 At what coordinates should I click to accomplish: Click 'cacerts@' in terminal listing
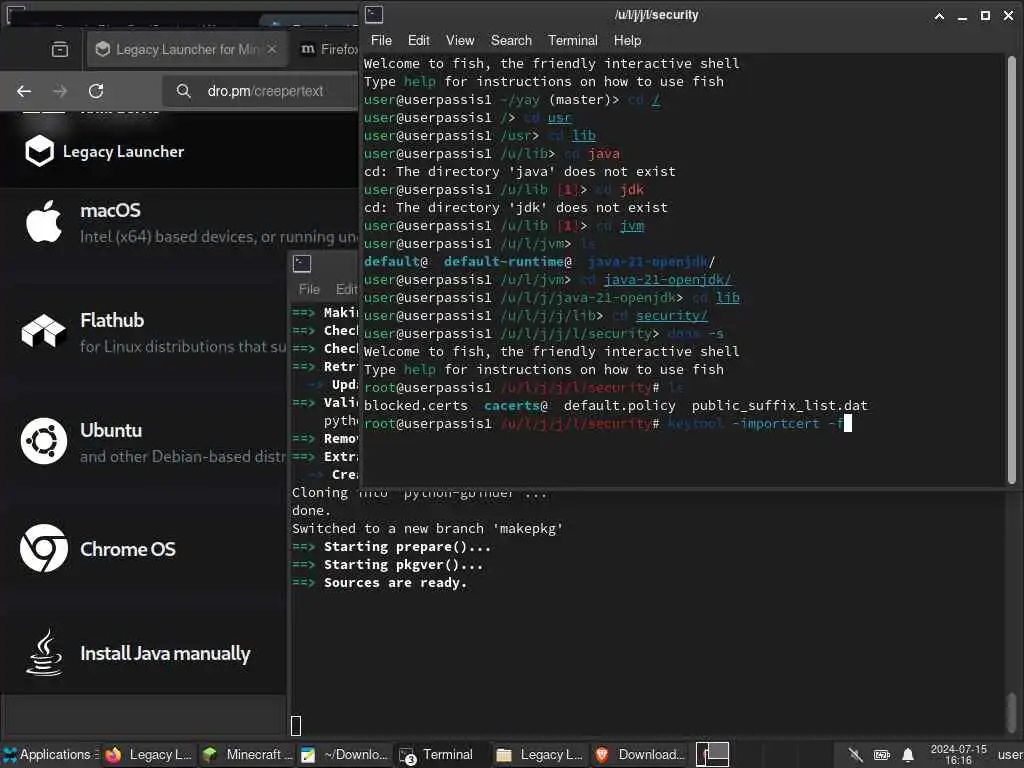coord(516,406)
